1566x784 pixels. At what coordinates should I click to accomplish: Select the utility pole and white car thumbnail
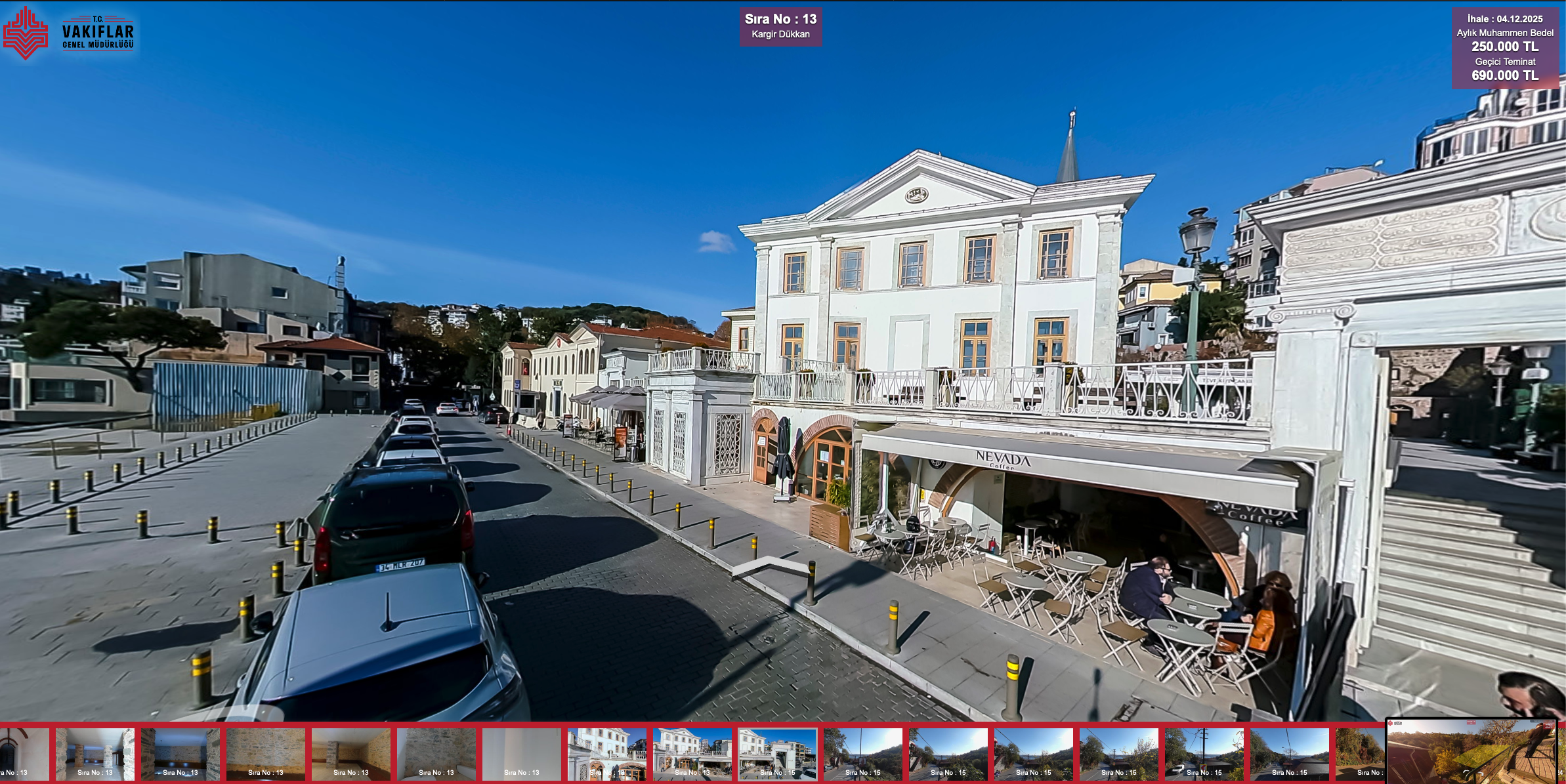click(x=1204, y=754)
